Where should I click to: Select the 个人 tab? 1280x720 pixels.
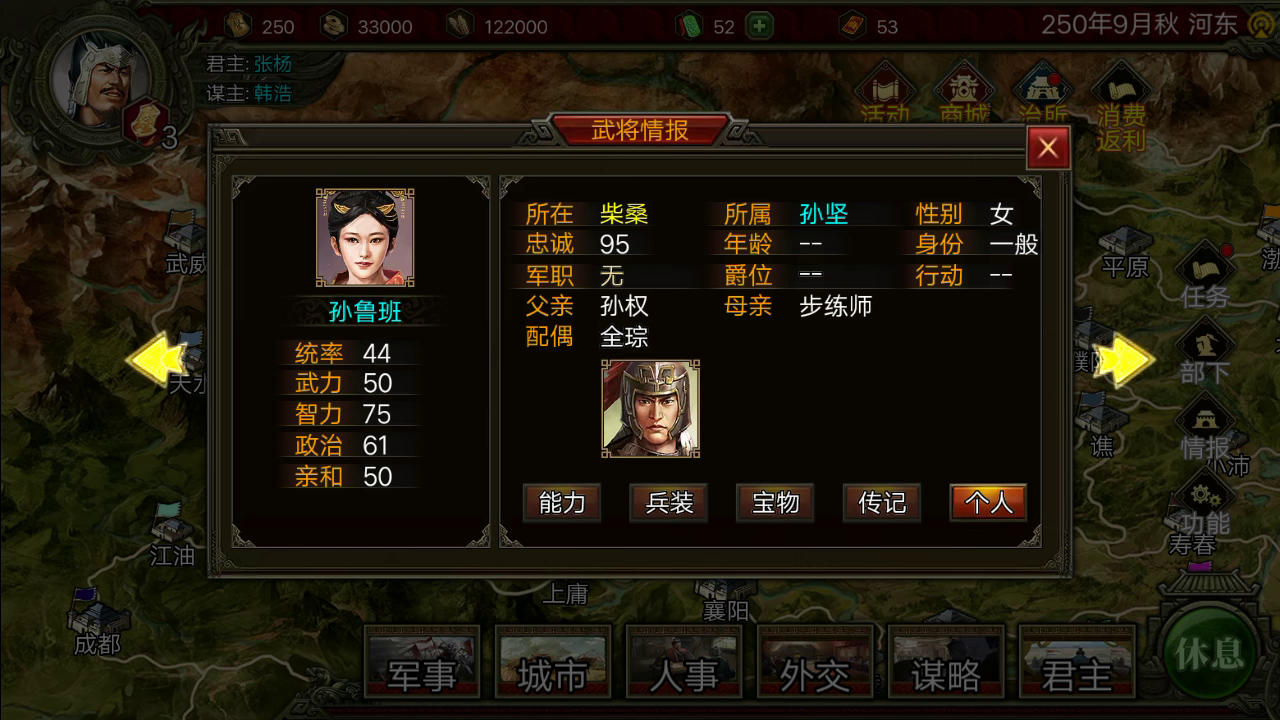pyautogui.click(x=988, y=503)
